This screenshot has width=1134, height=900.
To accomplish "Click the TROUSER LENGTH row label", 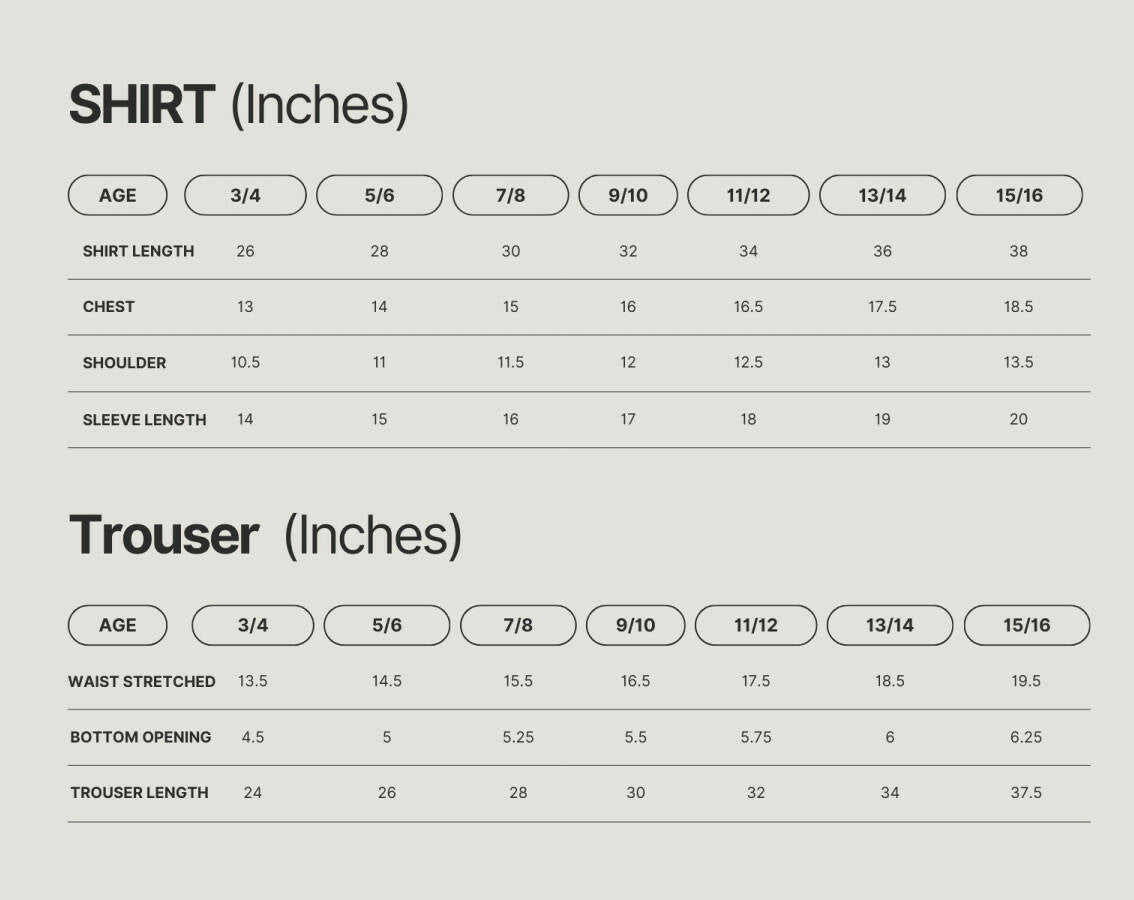I will (x=139, y=793).
